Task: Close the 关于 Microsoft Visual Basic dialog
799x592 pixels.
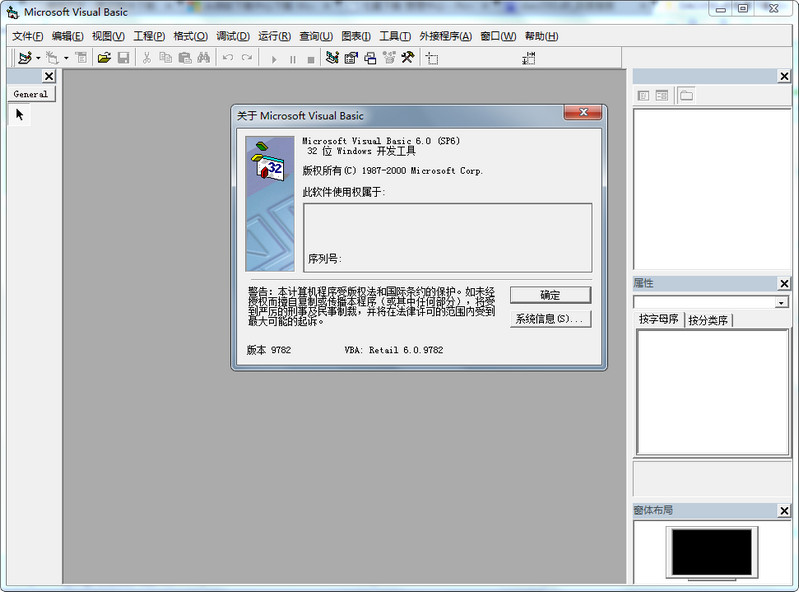Action: tap(583, 112)
